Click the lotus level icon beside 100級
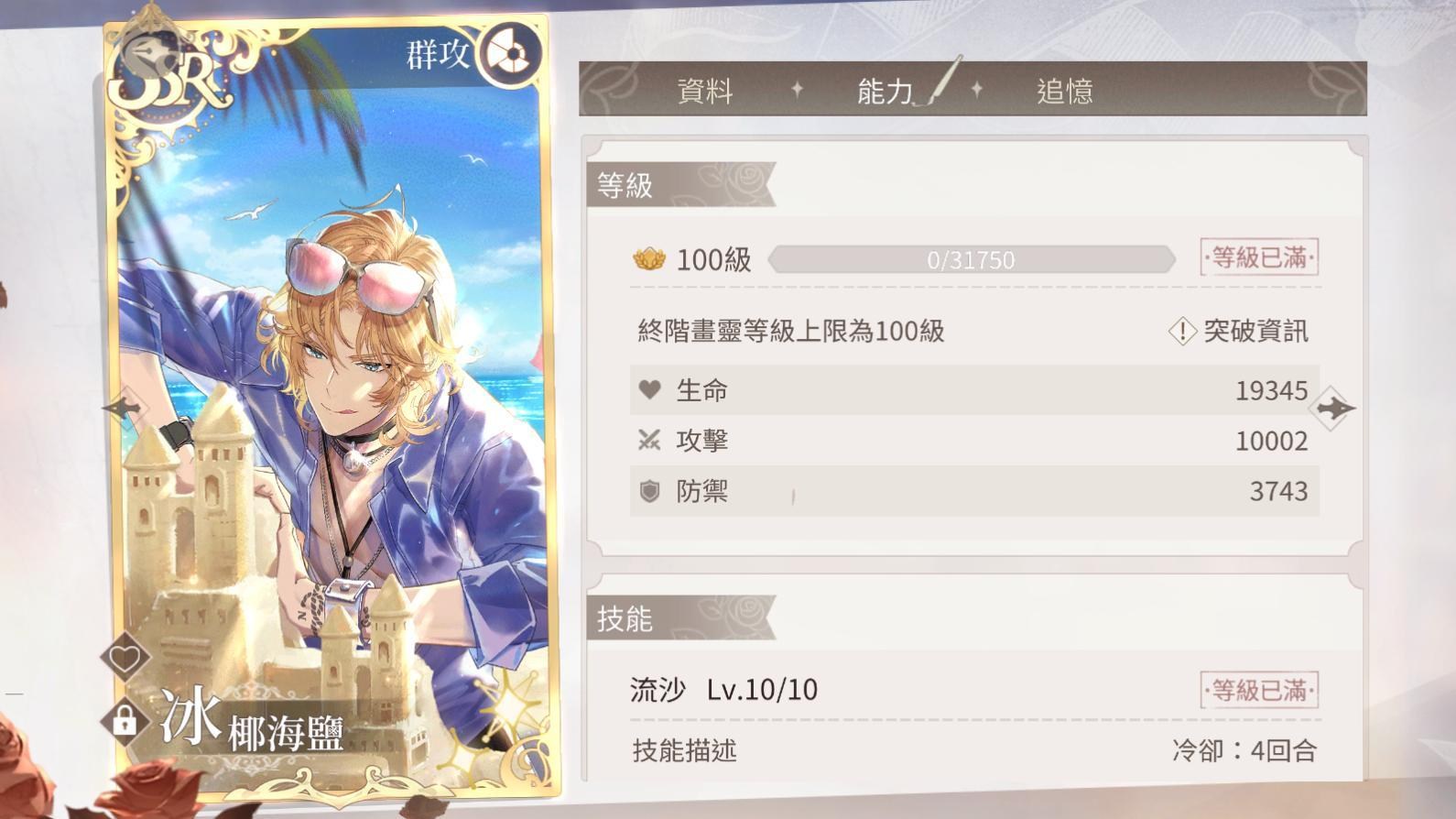 648,259
